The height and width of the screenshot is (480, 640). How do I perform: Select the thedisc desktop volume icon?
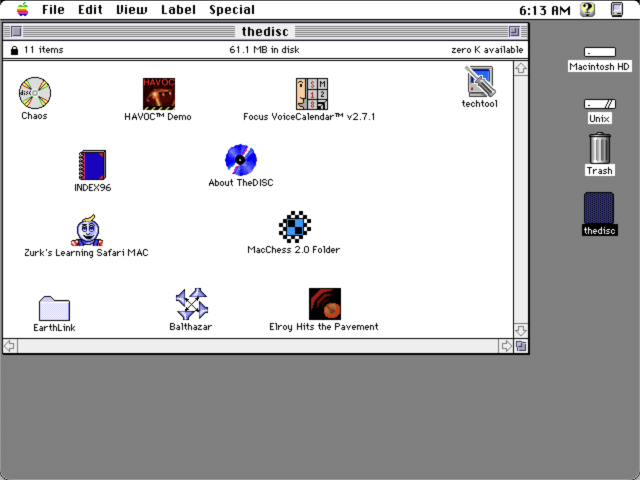(599, 208)
